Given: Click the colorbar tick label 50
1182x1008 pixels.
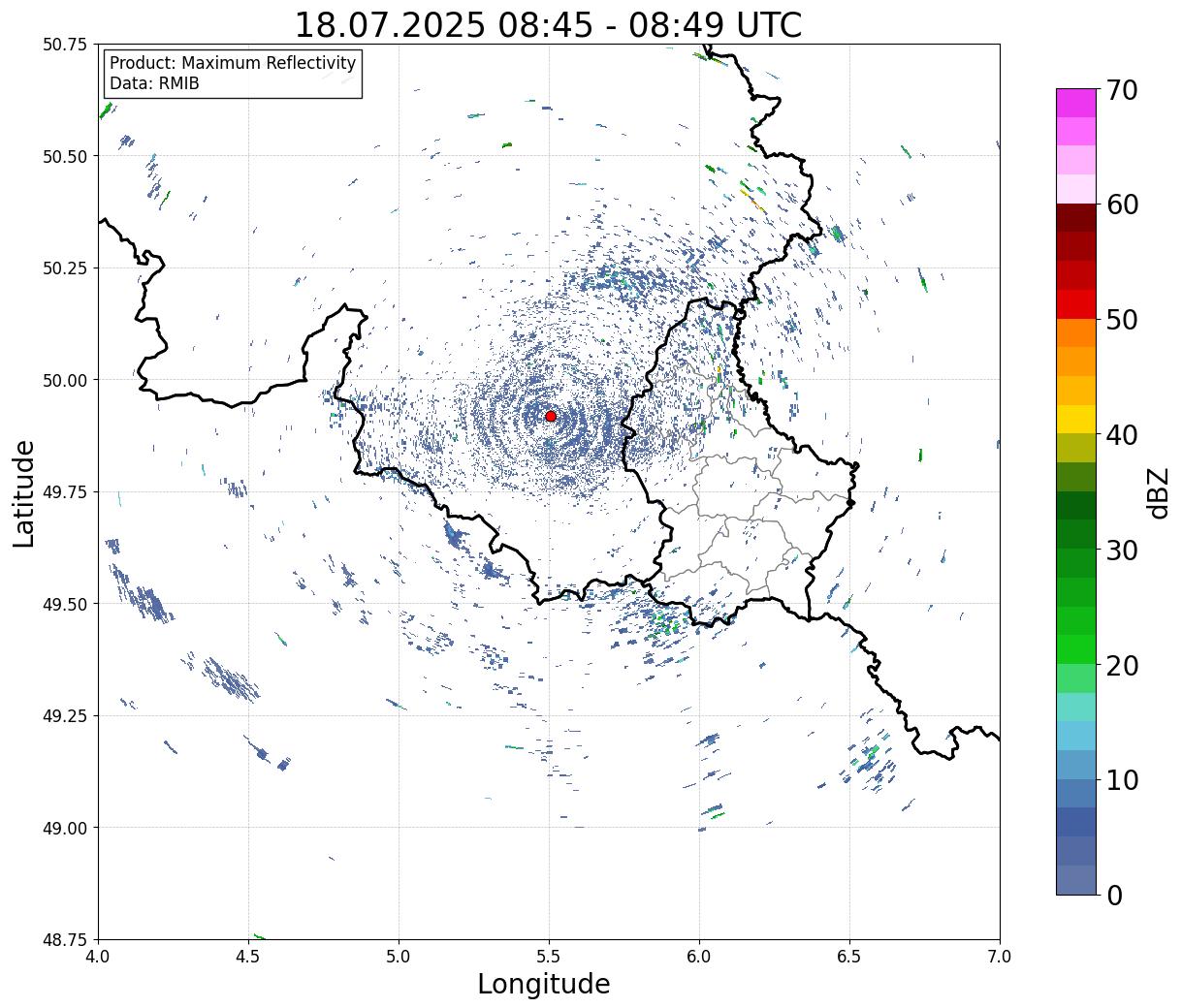Looking at the screenshot, I should coord(1121,320).
